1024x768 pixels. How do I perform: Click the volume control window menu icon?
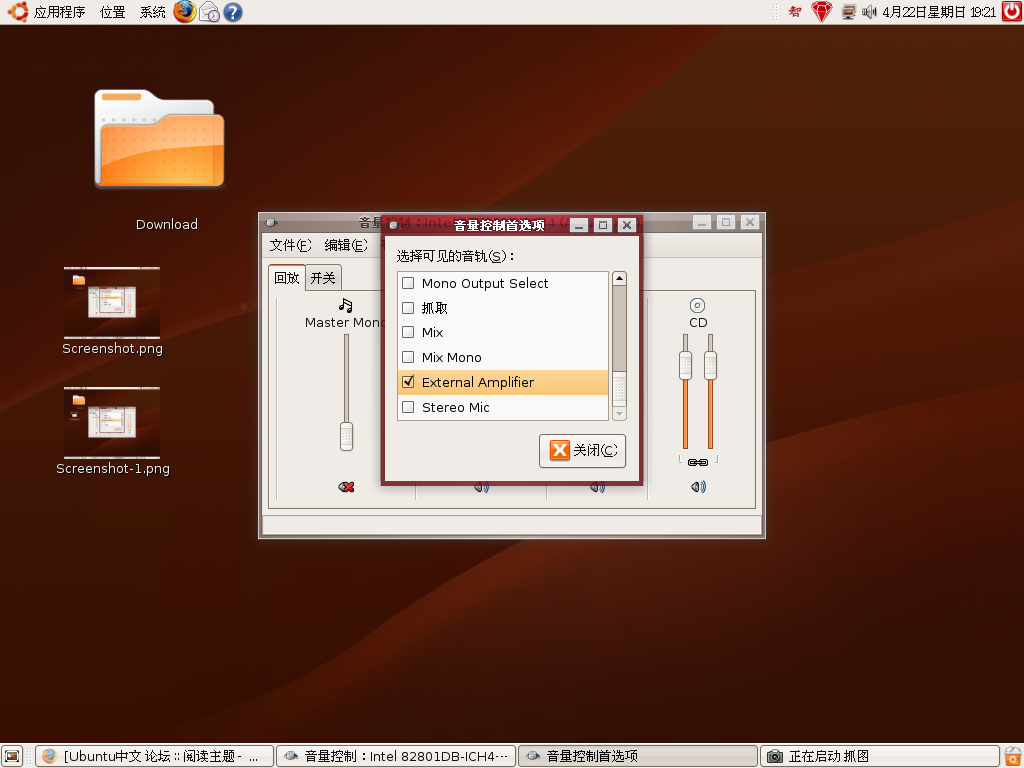(x=271, y=223)
